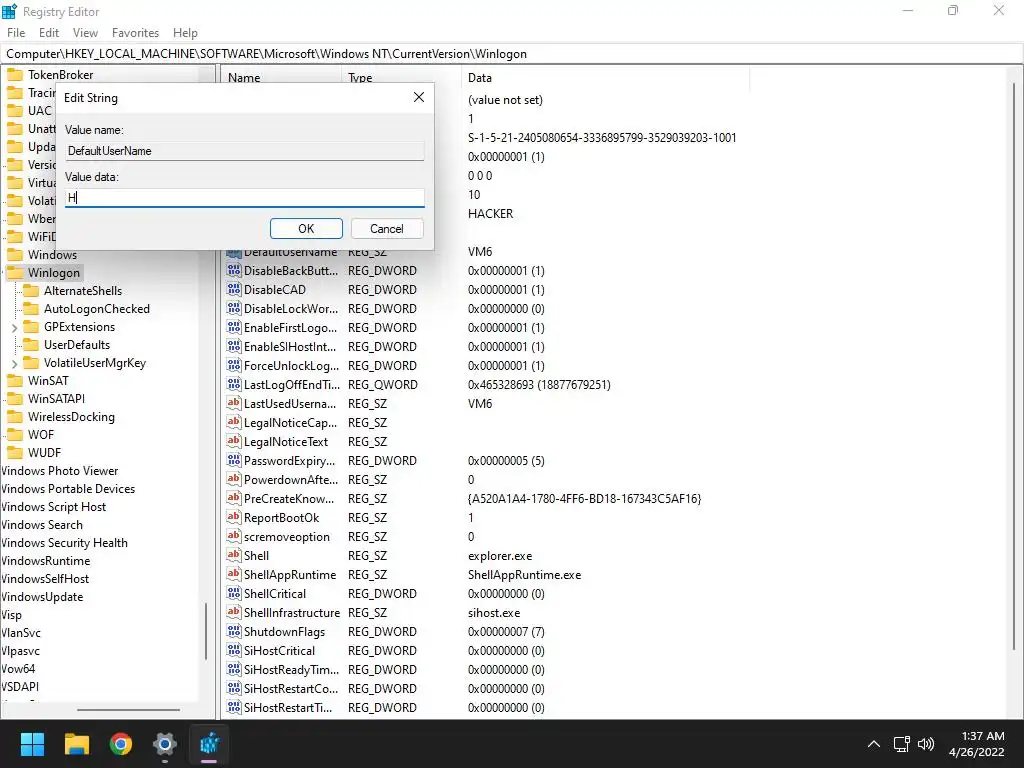1024x768 pixels.
Task: Click the ForceUnlockLogon DWORD icon
Action: [234, 365]
